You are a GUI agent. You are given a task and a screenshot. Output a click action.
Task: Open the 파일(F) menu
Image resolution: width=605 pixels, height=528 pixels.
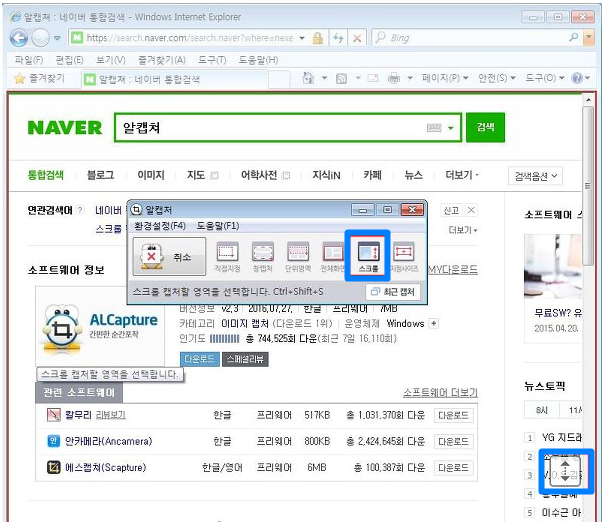tap(29, 60)
